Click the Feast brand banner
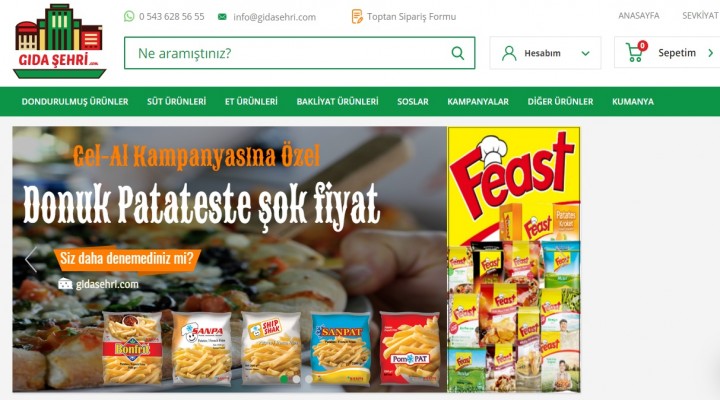The width and height of the screenshot is (720, 400). click(514, 259)
